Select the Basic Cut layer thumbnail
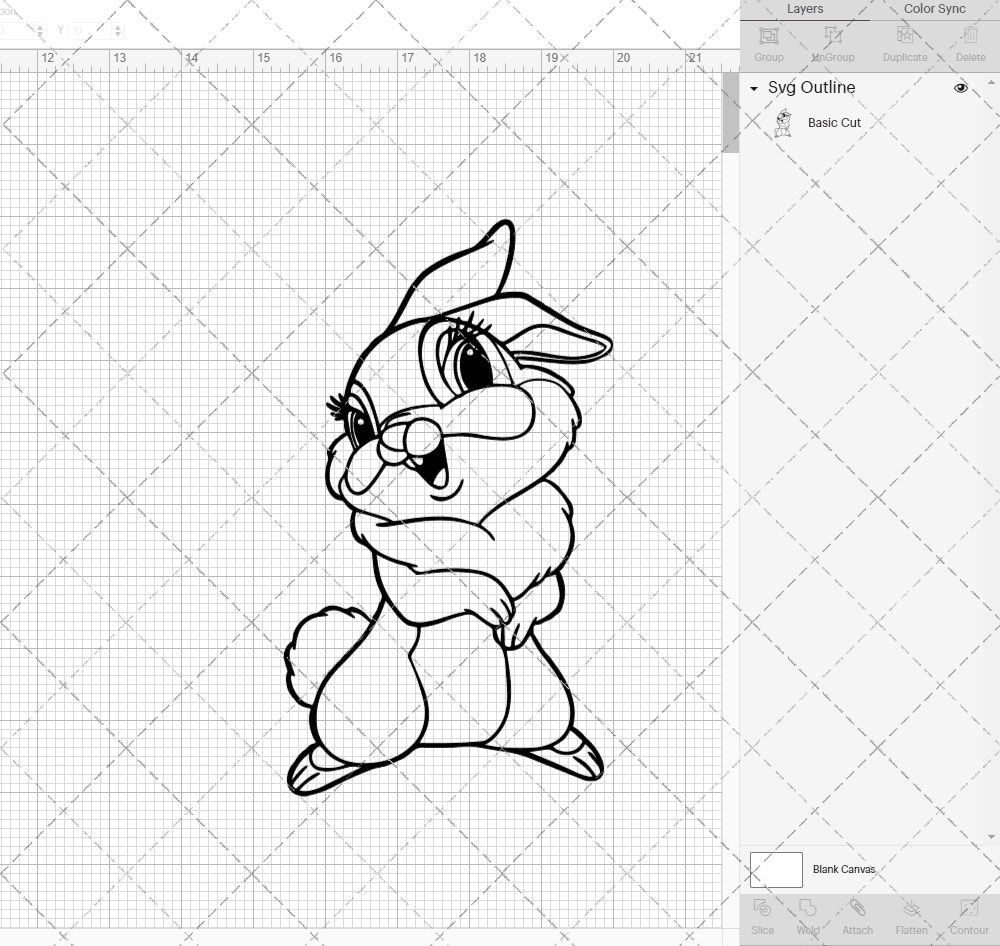This screenshot has height=946, width=1000. coord(783,123)
